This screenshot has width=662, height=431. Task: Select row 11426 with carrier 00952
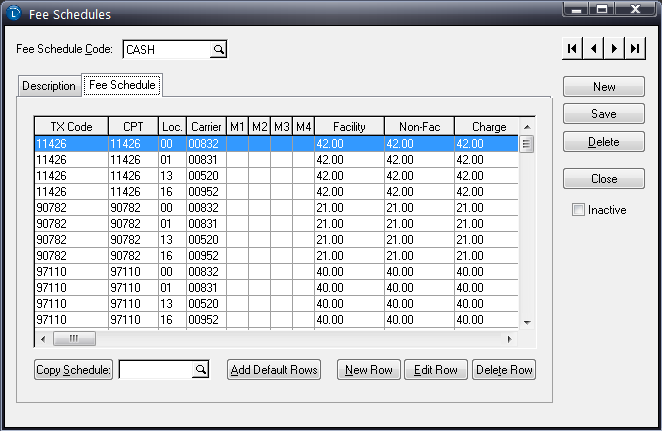[x=277, y=192]
